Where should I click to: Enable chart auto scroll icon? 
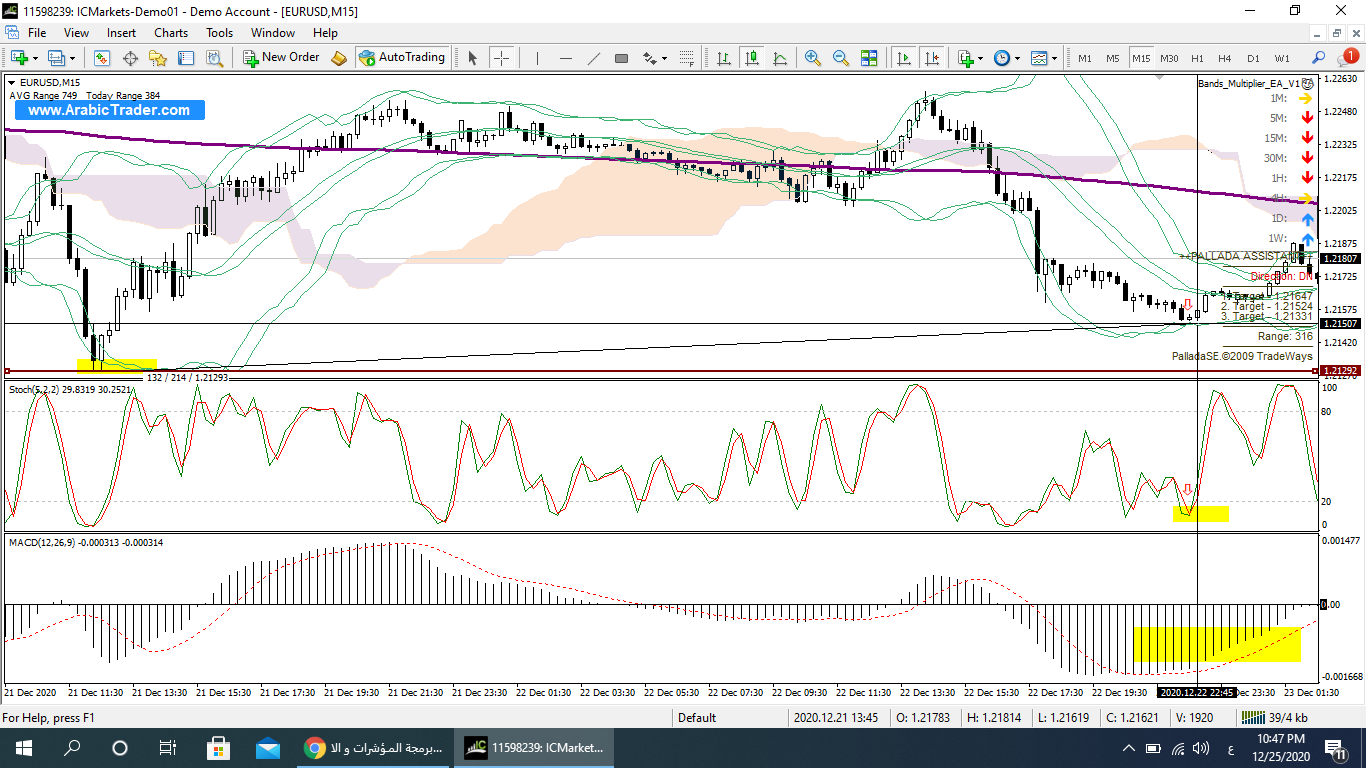click(x=904, y=58)
